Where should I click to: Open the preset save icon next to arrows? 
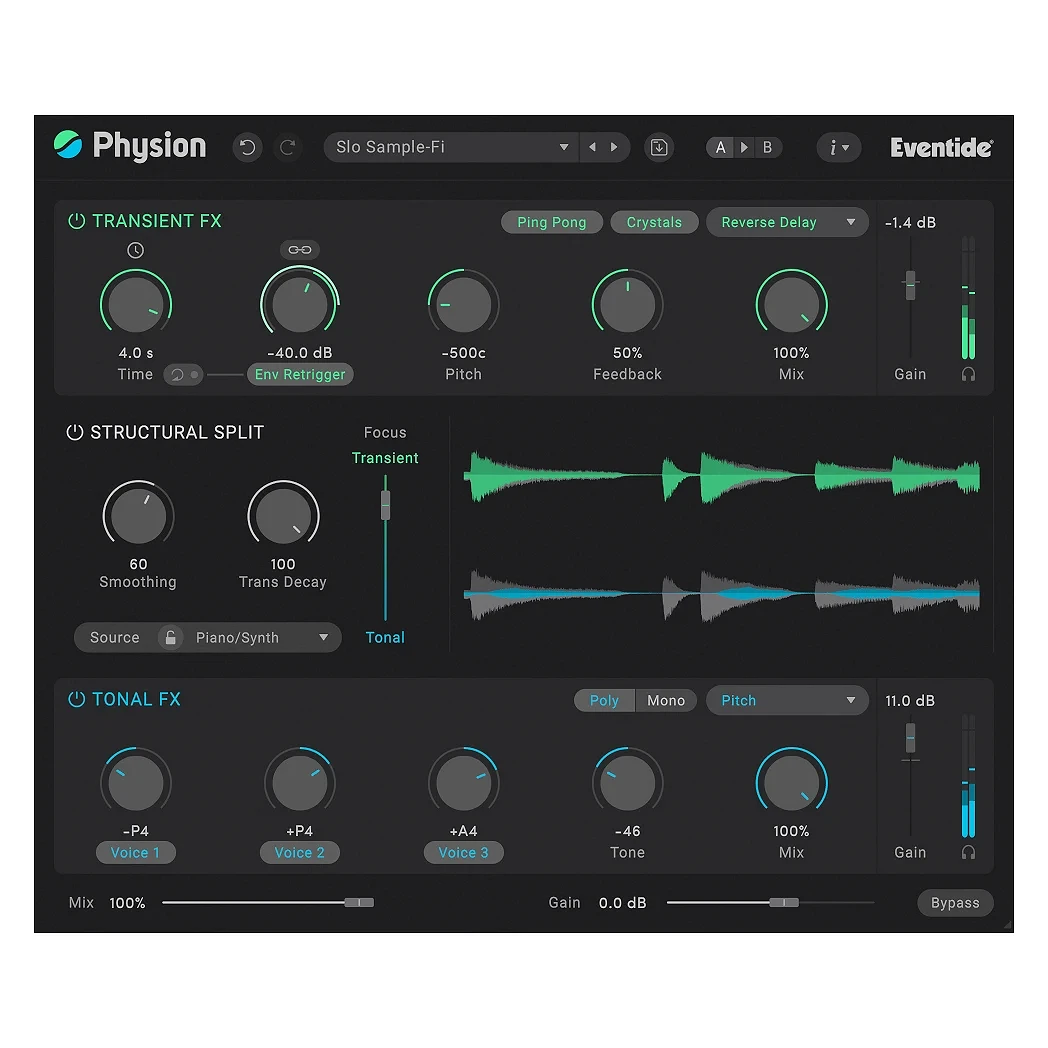tap(659, 147)
